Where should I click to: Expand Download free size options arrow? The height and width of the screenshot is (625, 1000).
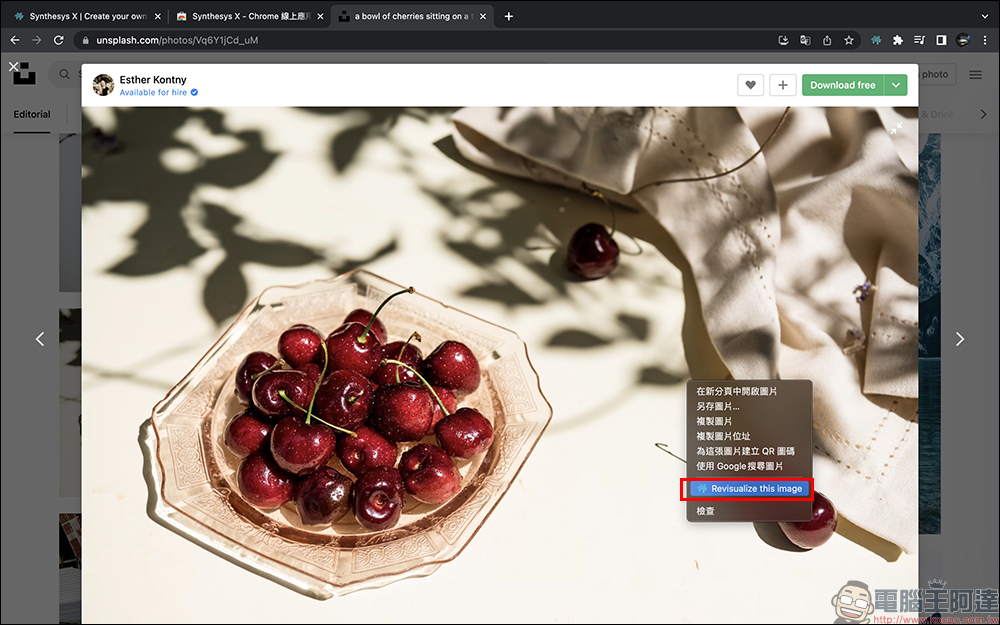tap(896, 85)
